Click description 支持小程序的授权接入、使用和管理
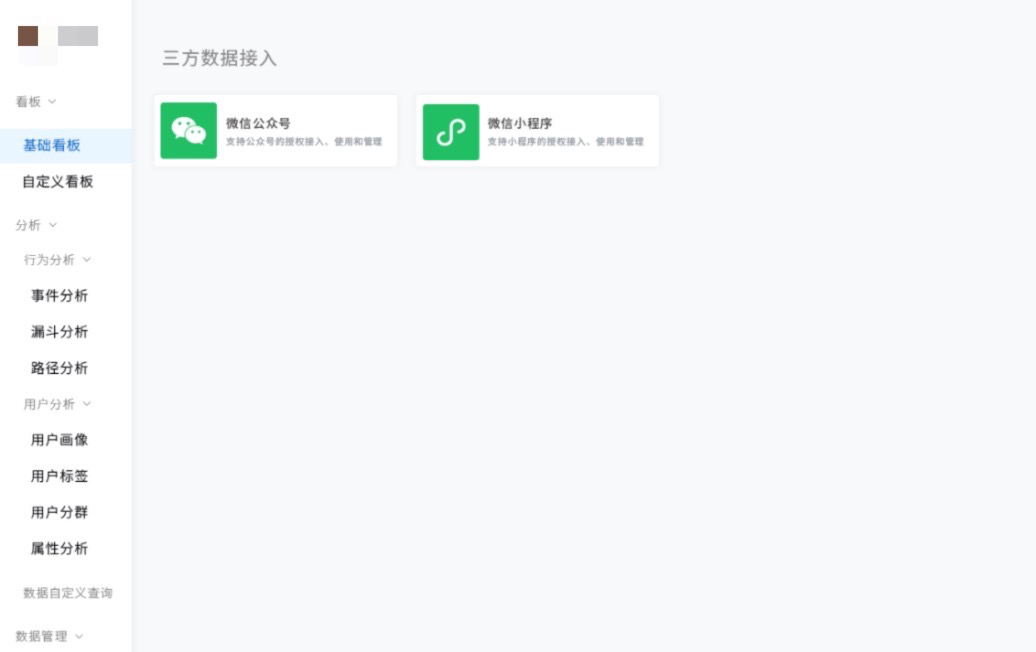Screen dimensions: 1036x652 click(566, 141)
